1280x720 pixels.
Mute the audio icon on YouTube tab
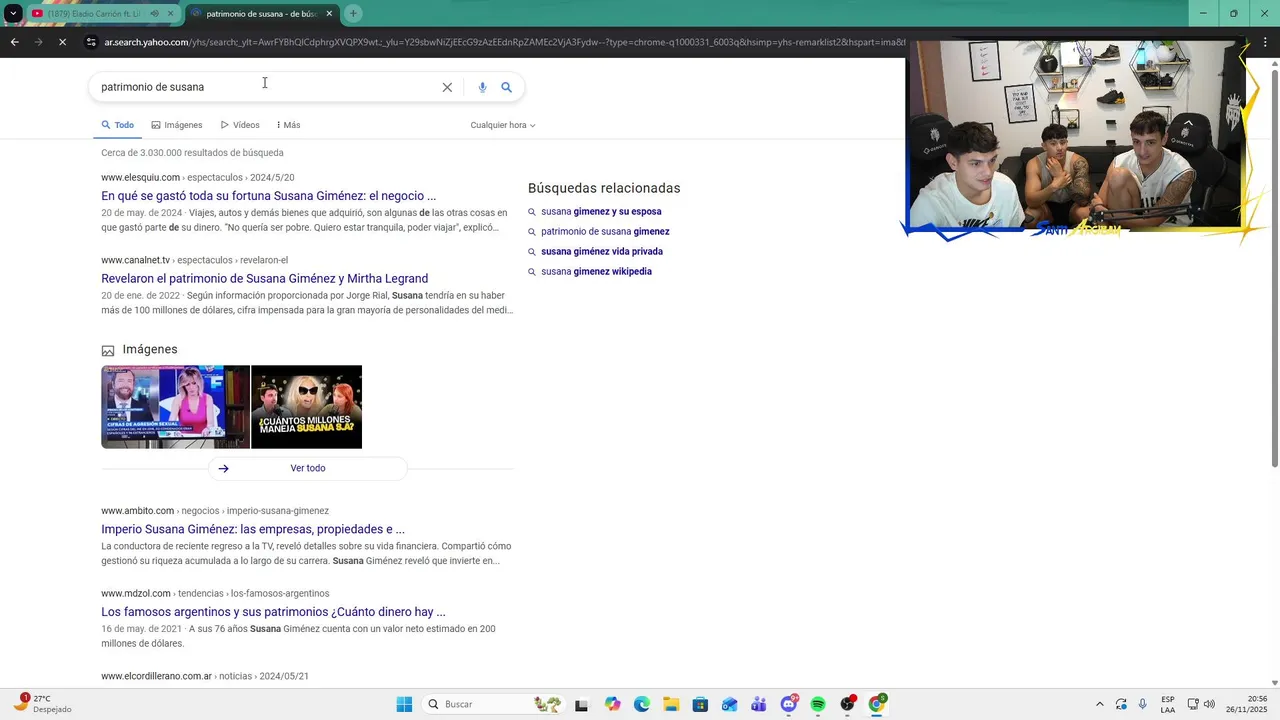[155, 14]
